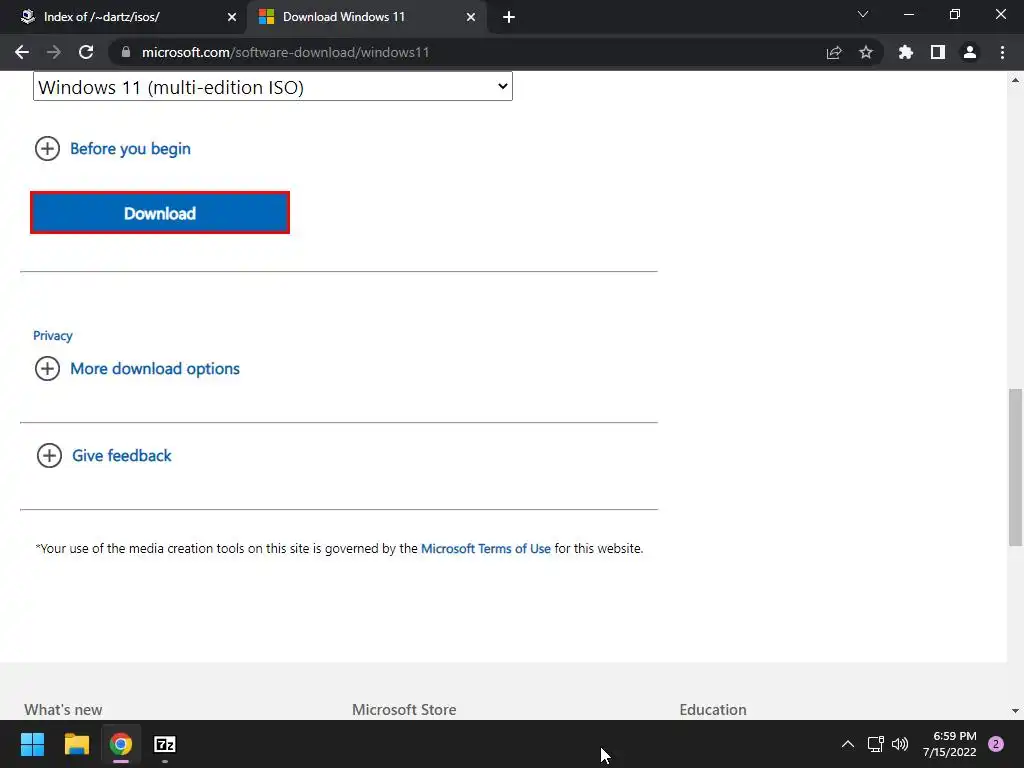
Task: Click the scrollbar down arrow
Action: coord(1015,711)
